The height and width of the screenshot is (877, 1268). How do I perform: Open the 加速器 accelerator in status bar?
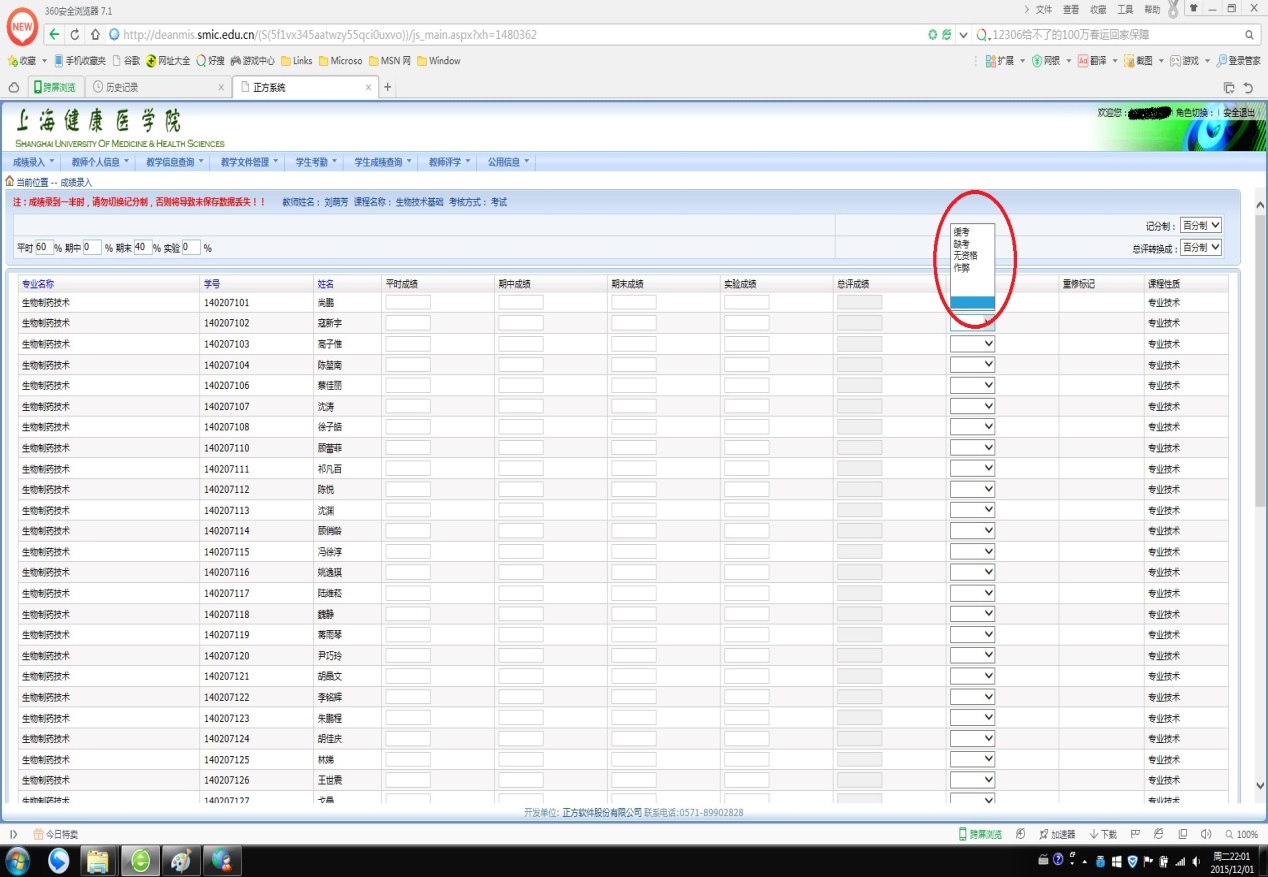[x=1057, y=834]
